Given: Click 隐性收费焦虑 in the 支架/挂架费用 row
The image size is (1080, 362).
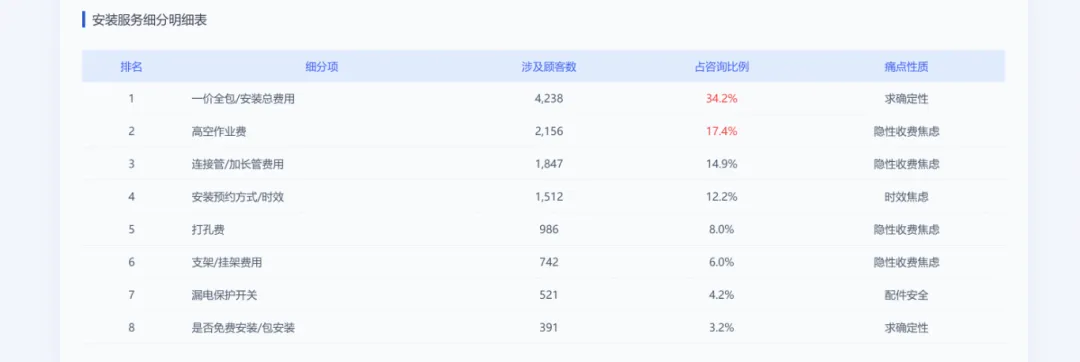Looking at the screenshot, I should point(906,262).
